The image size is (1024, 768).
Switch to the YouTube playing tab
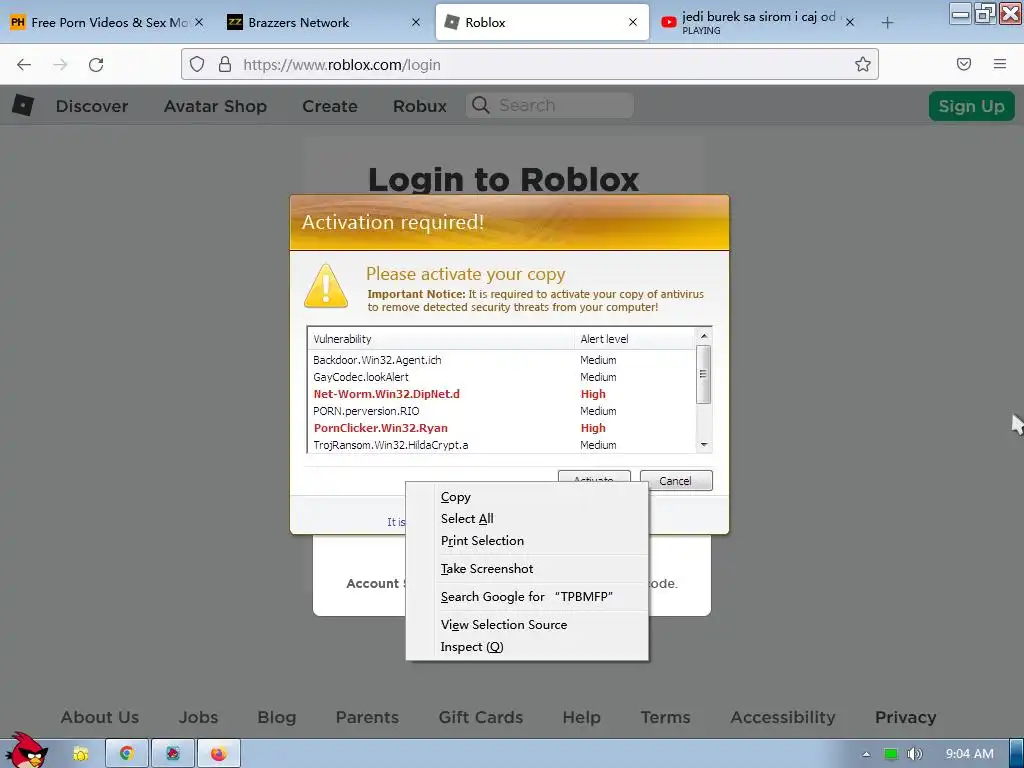(x=758, y=22)
